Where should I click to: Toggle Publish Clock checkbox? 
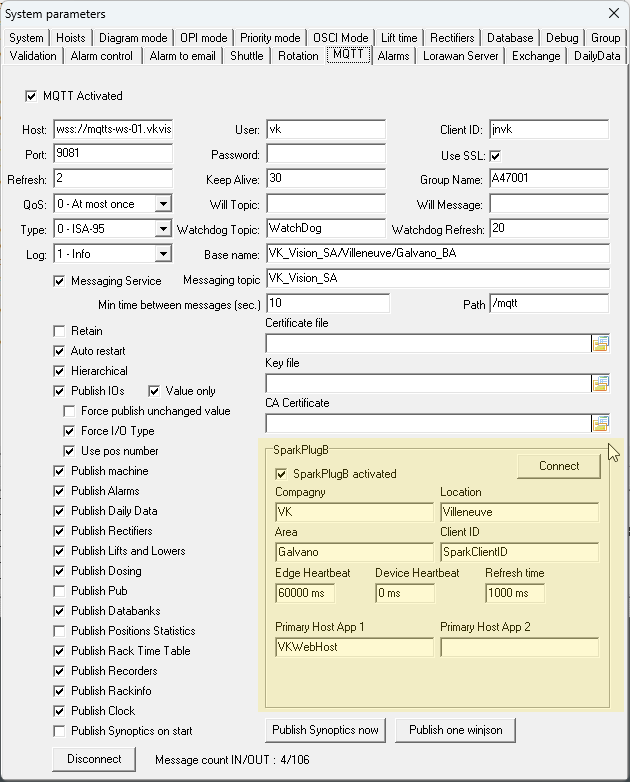[x=59, y=711]
